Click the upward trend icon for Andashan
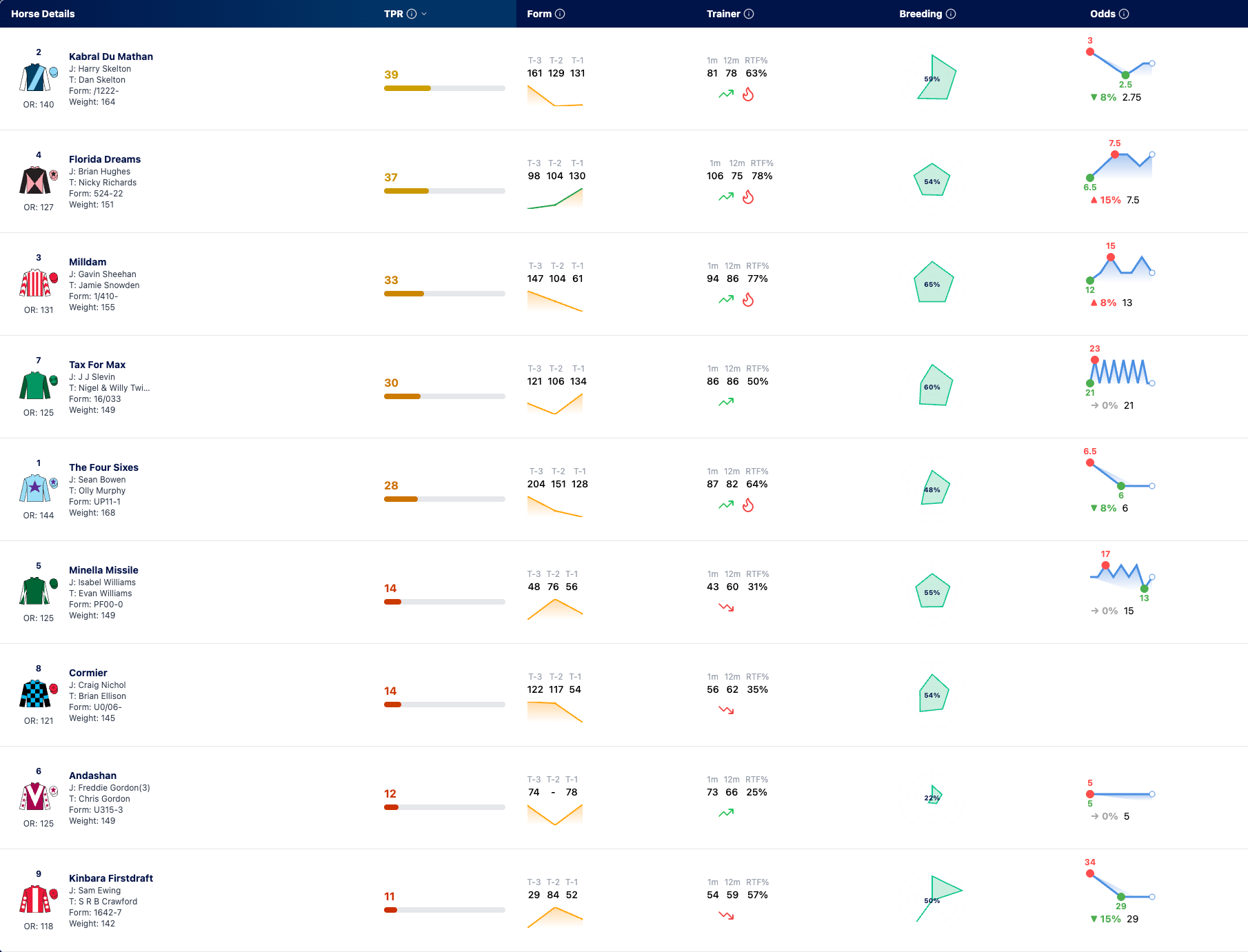The width and height of the screenshot is (1248, 952). tap(726, 813)
